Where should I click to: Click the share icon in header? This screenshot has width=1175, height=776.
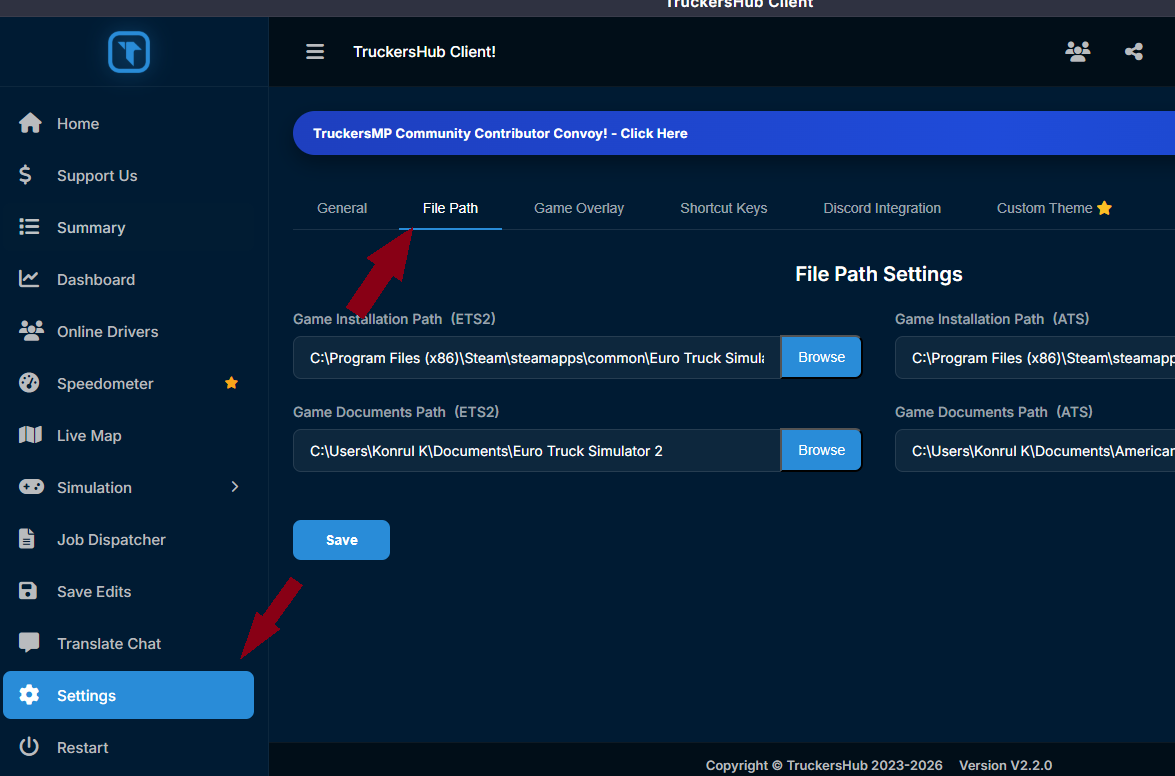click(x=1134, y=52)
